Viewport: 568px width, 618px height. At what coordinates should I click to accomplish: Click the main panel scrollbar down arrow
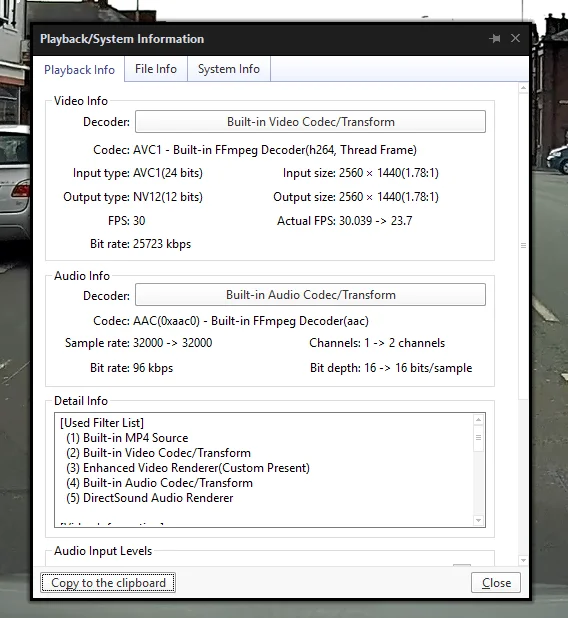pos(523,560)
